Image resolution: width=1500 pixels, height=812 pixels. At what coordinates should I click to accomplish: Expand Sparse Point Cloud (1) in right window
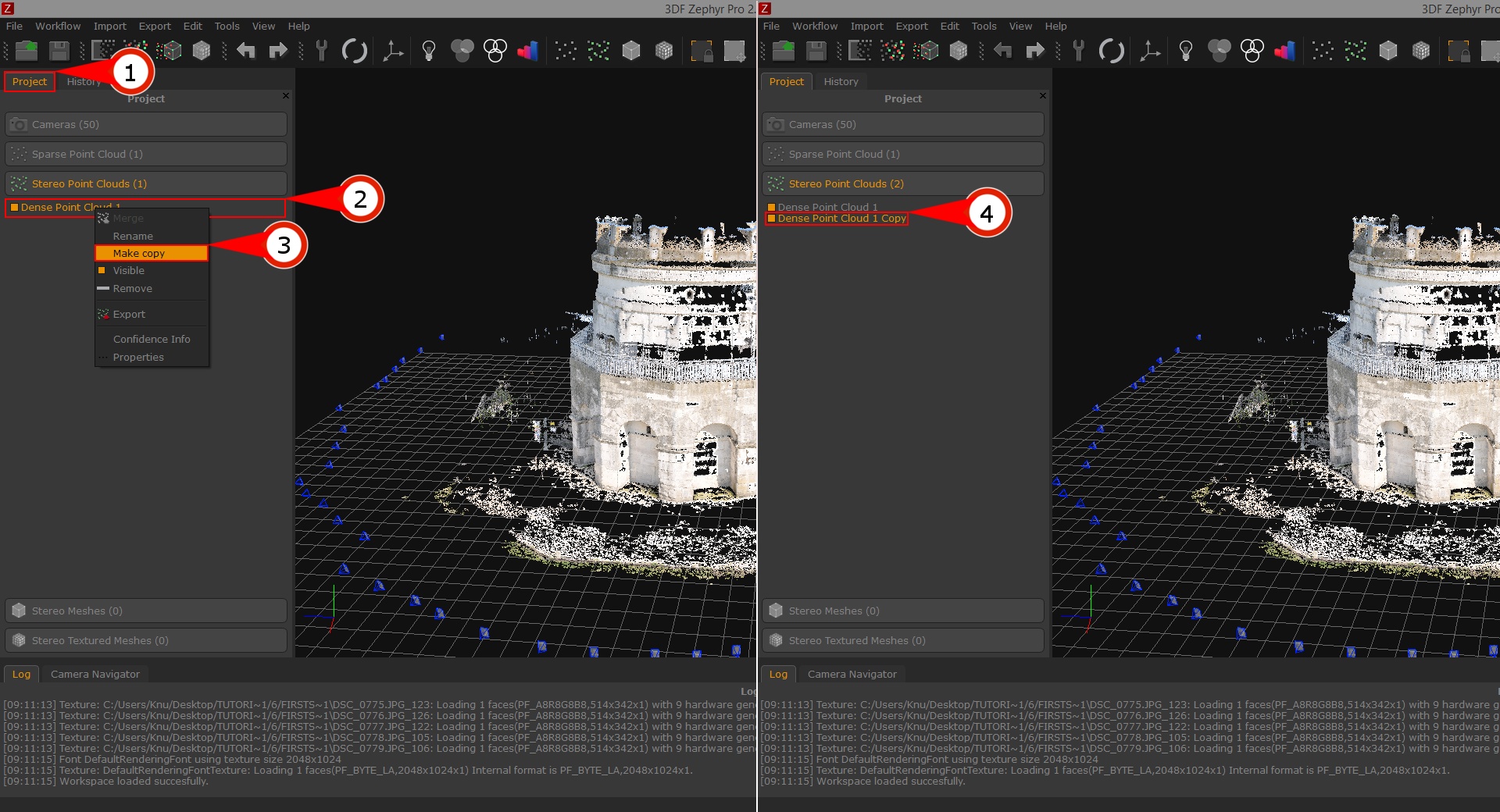click(903, 154)
